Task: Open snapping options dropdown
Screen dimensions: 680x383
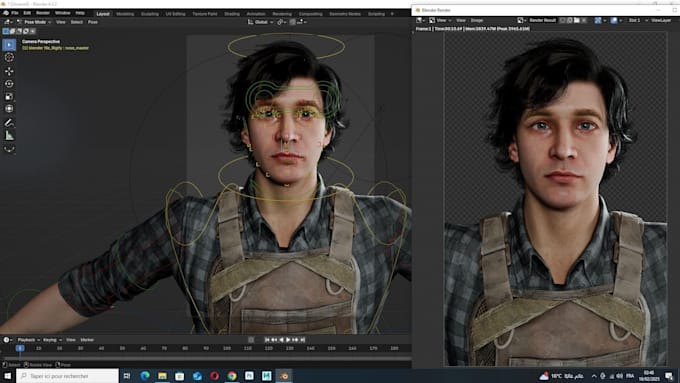Action: pyautogui.click(x=301, y=22)
